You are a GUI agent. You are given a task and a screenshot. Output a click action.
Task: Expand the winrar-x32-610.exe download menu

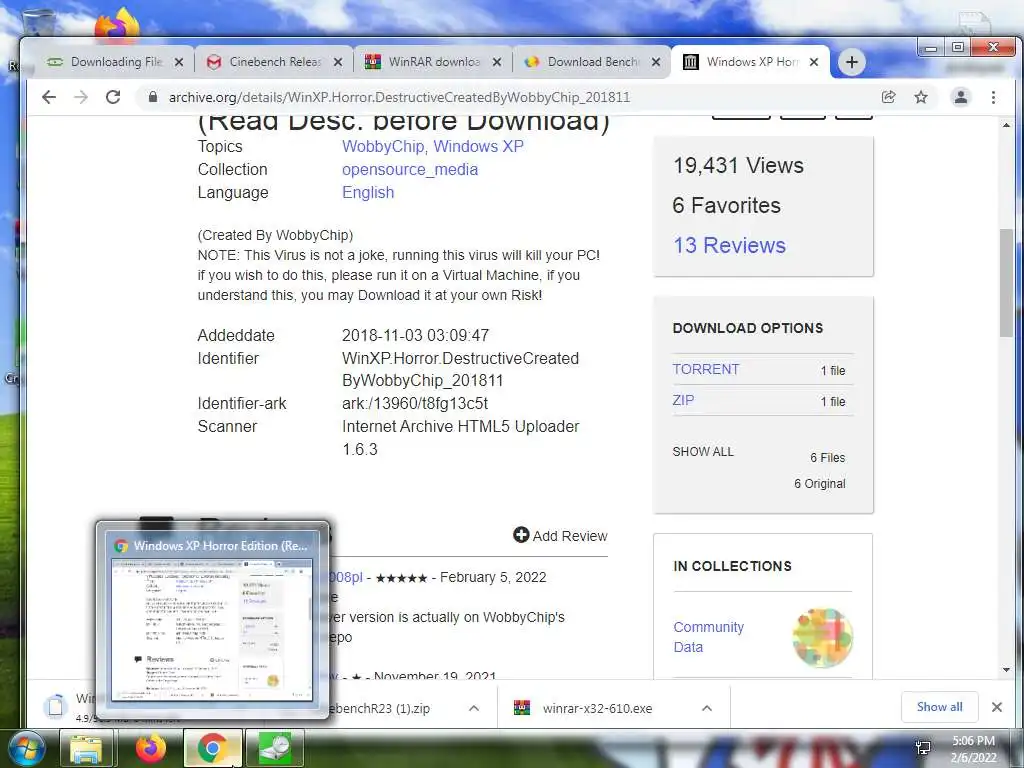[x=707, y=708]
